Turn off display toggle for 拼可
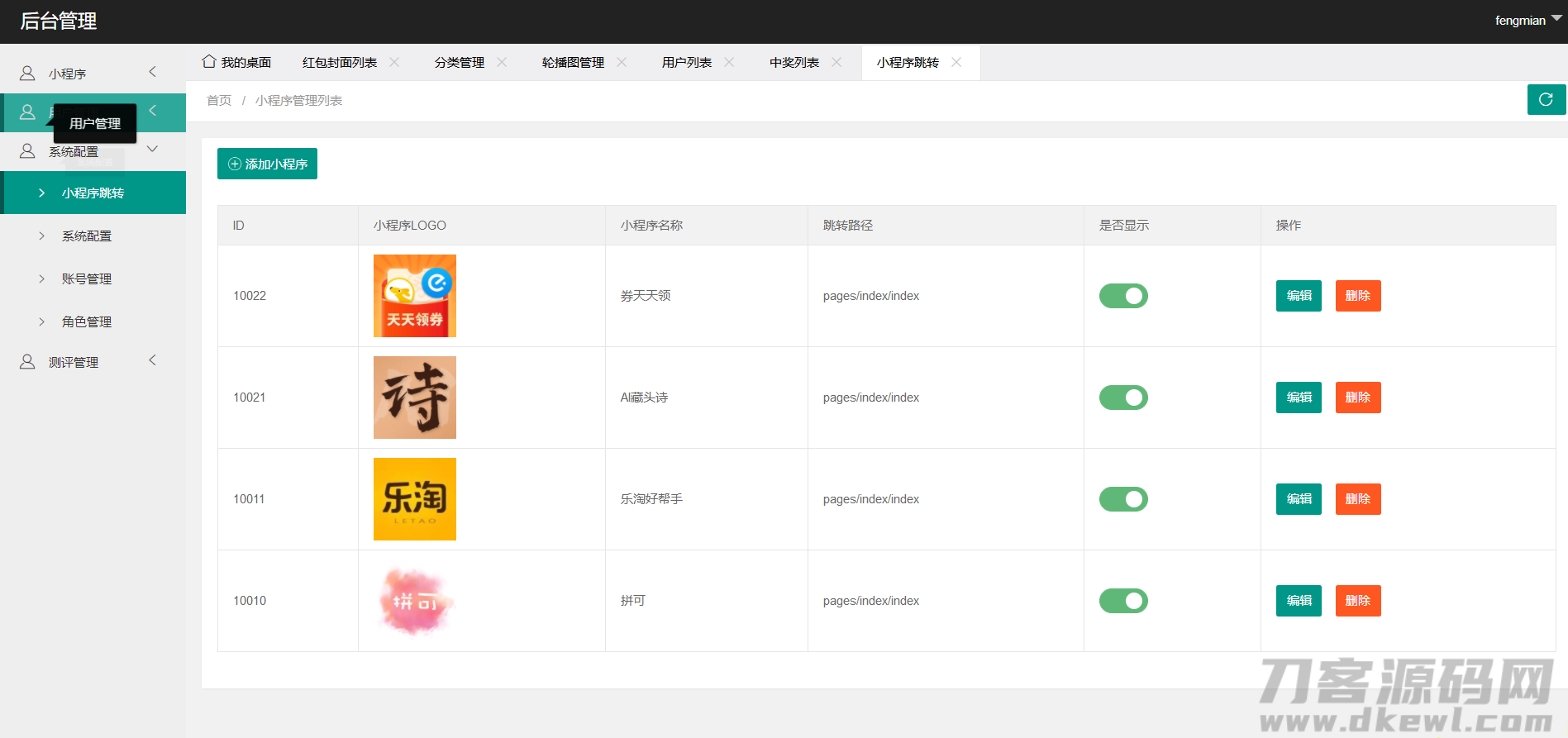This screenshot has width=1568, height=738. click(1122, 601)
